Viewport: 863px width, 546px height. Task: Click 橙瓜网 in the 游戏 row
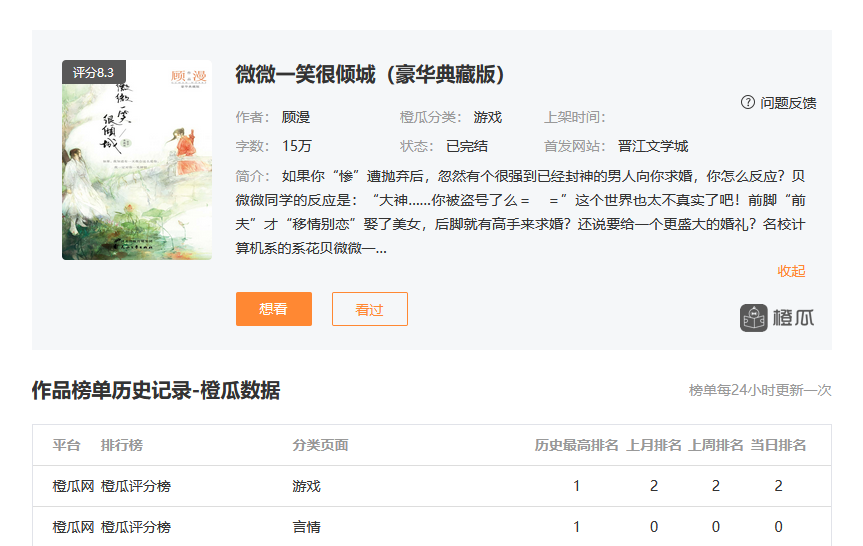[73, 486]
